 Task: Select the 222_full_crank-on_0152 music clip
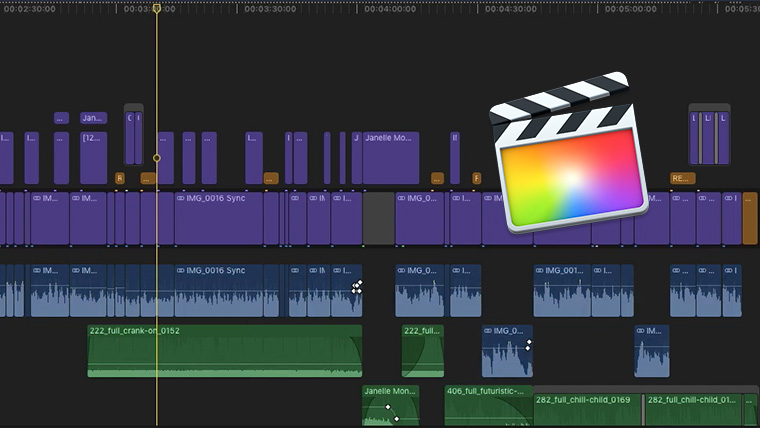(224, 351)
